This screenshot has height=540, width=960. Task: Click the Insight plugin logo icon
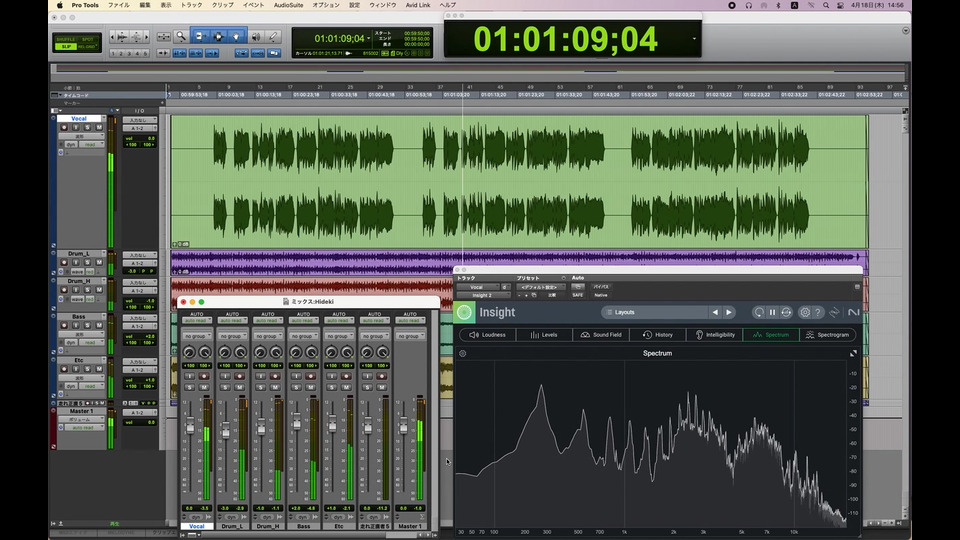(x=464, y=312)
